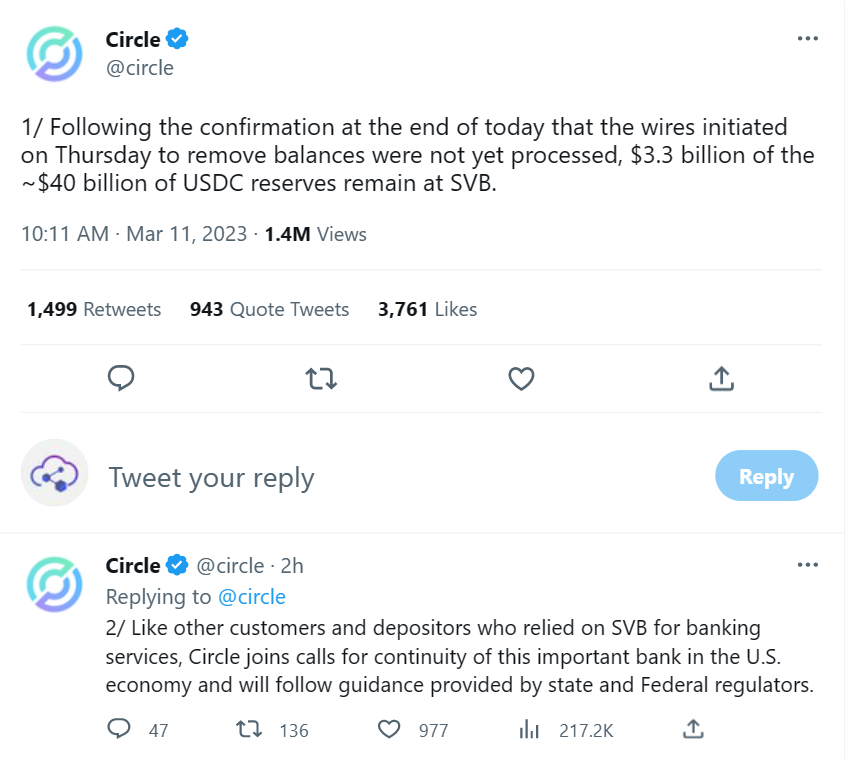Open reply icon showing 47 comments
The image size is (845, 760).
click(119, 729)
